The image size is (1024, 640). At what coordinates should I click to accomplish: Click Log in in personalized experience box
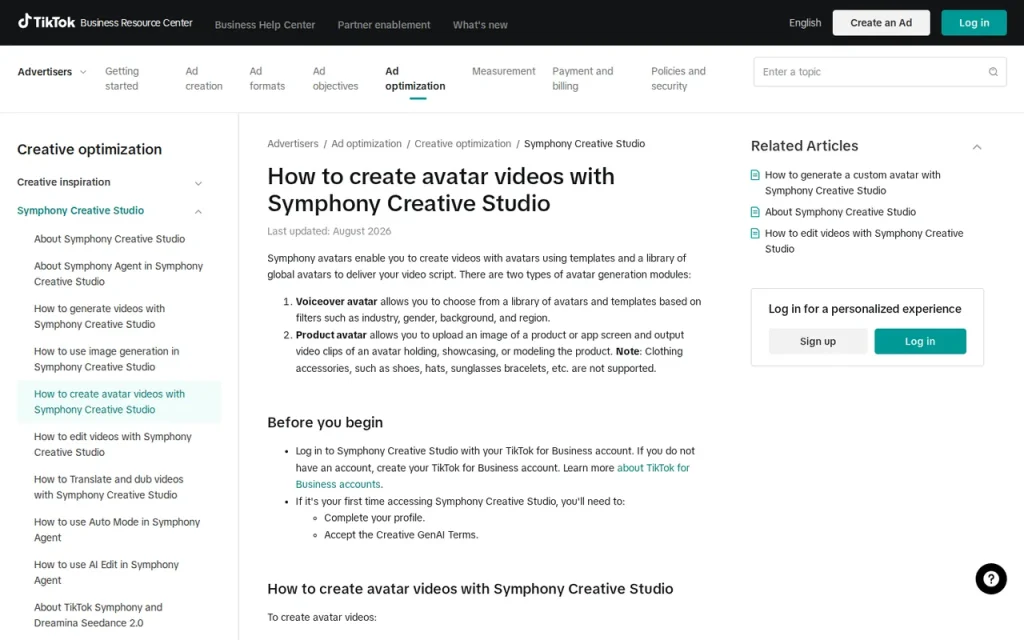click(920, 342)
